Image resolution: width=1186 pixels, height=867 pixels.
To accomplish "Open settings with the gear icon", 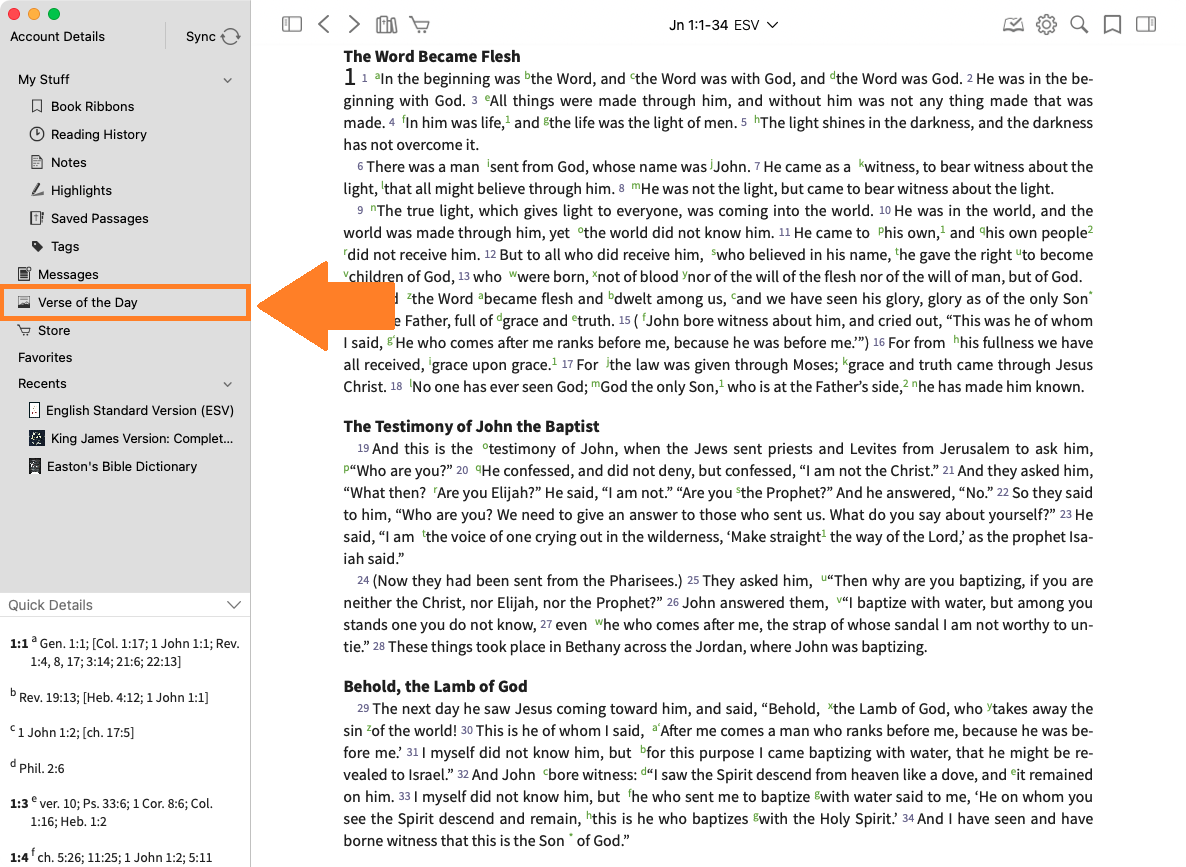I will coord(1046,25).
